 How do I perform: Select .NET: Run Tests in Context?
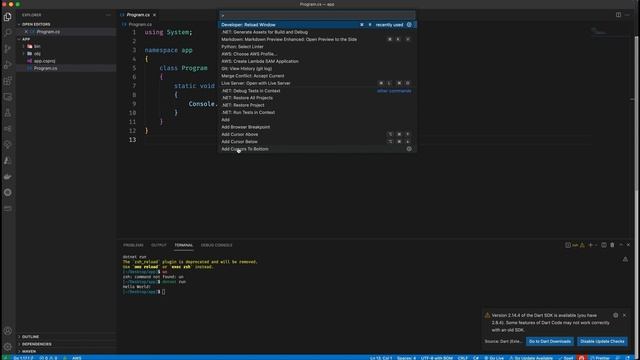[318, 112]
